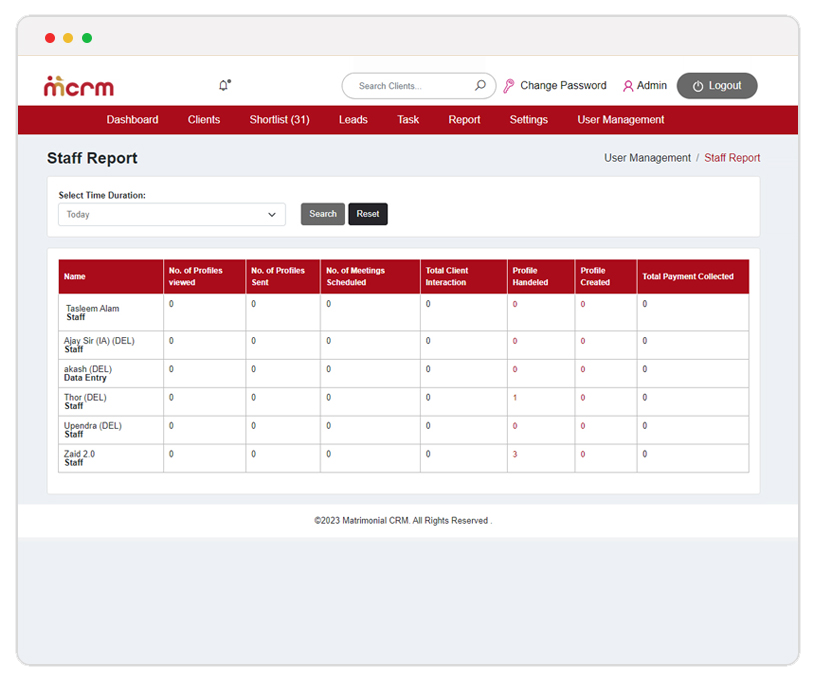Click the notification bell icon

(224, 86)
